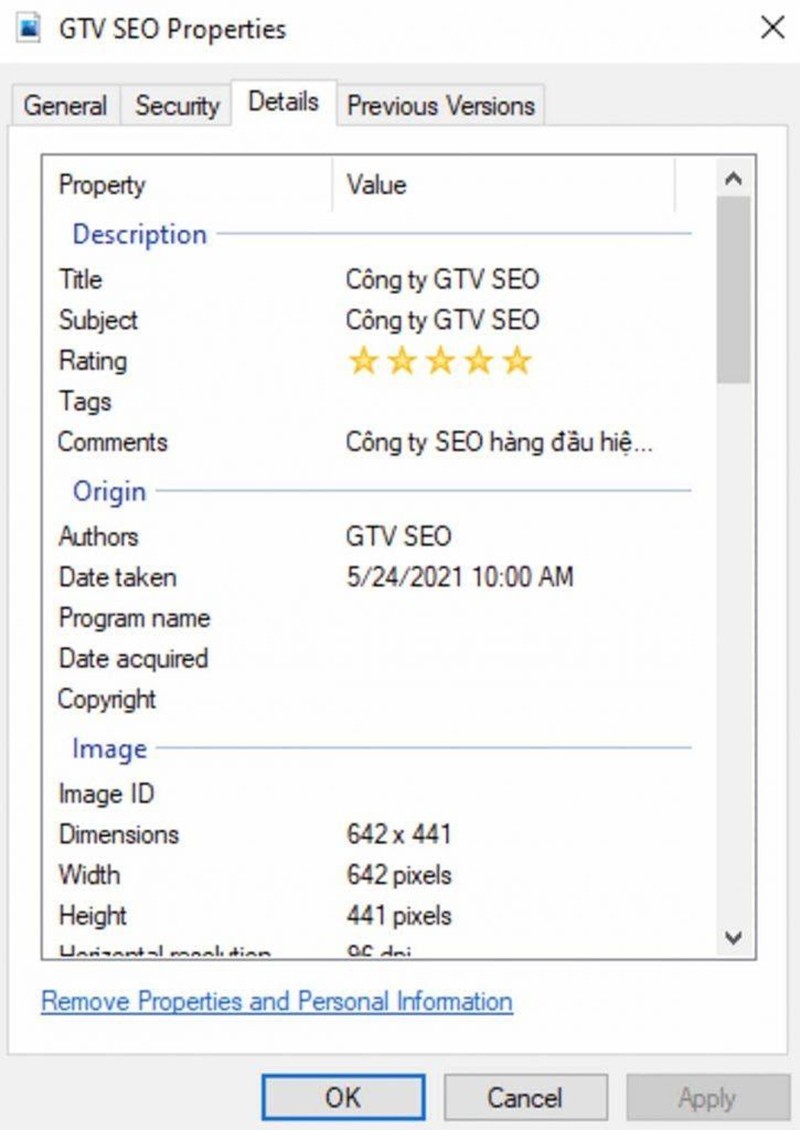Select the Copyright property label
The width and height of the screenshot is (800, 1130).
107,699
